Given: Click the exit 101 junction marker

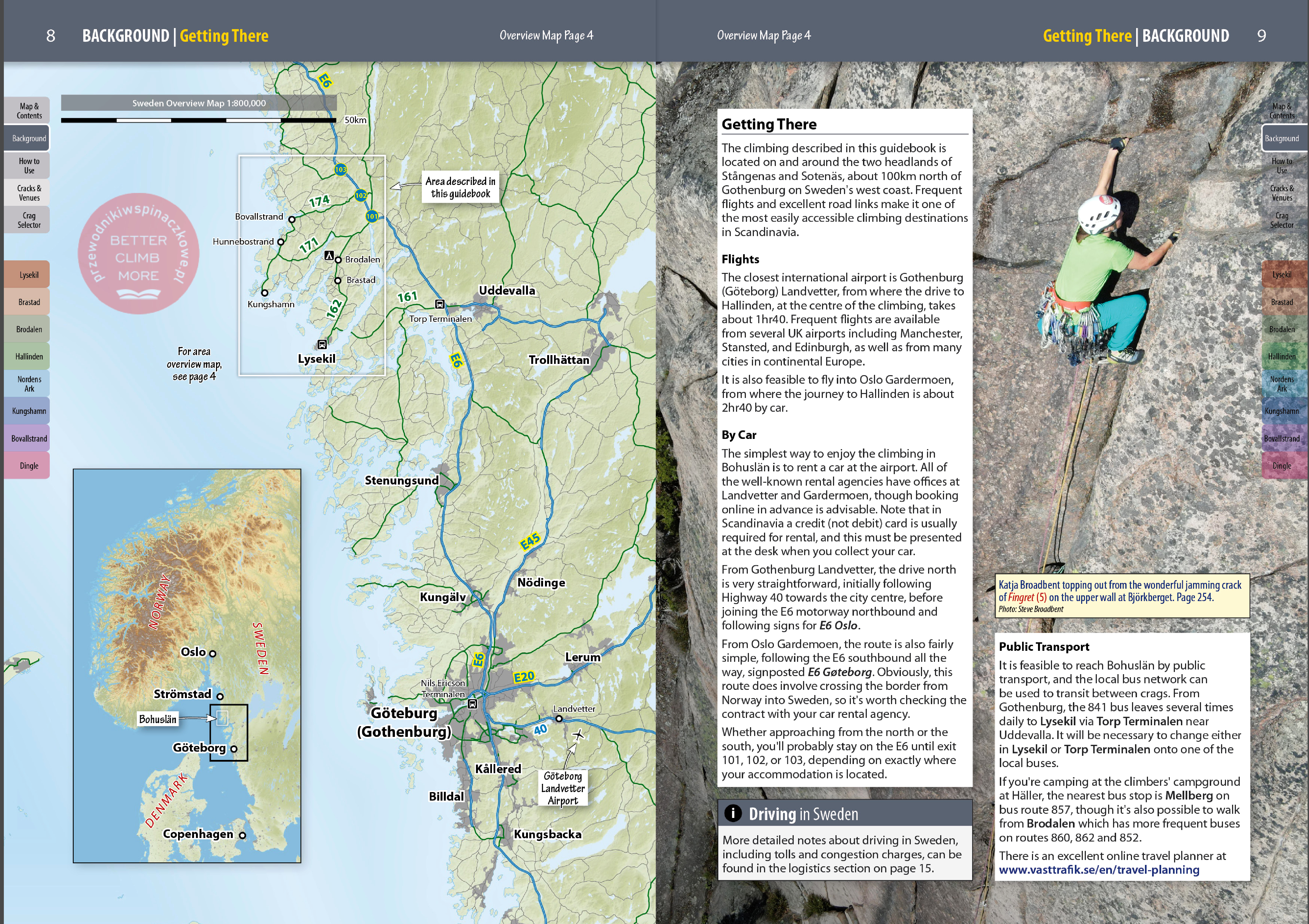Looking at the screenshot, I should pyautogui.click(x=372, y=217).
